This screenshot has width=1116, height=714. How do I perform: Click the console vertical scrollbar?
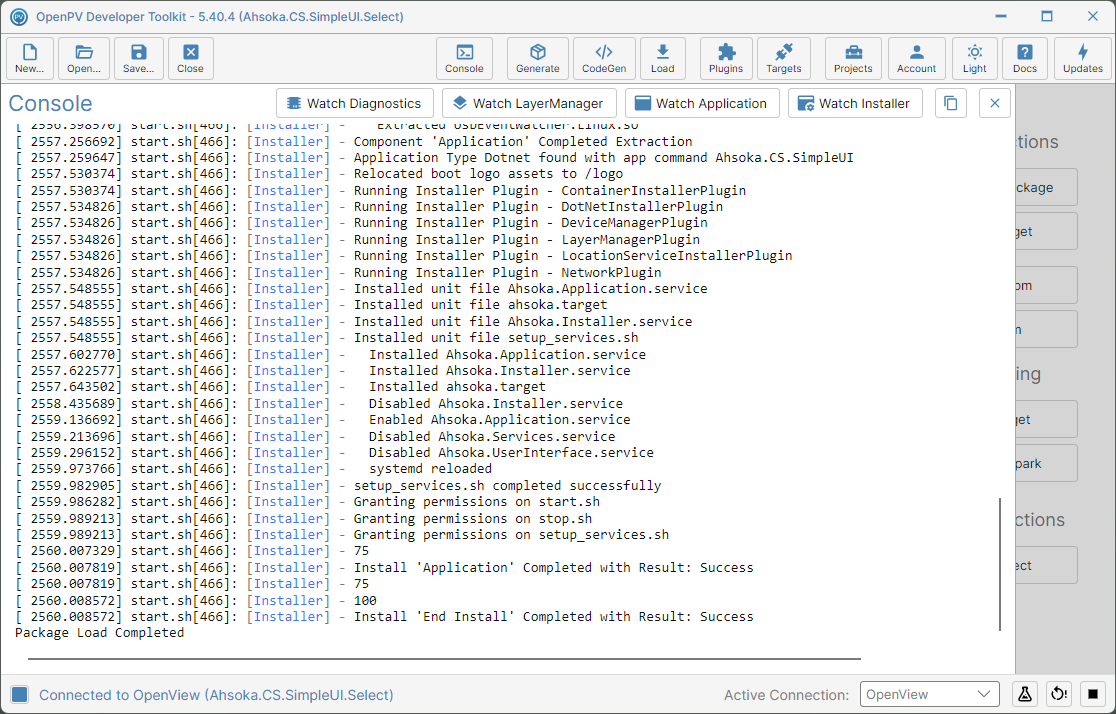pyautogui.click(x=1000, y=564)
